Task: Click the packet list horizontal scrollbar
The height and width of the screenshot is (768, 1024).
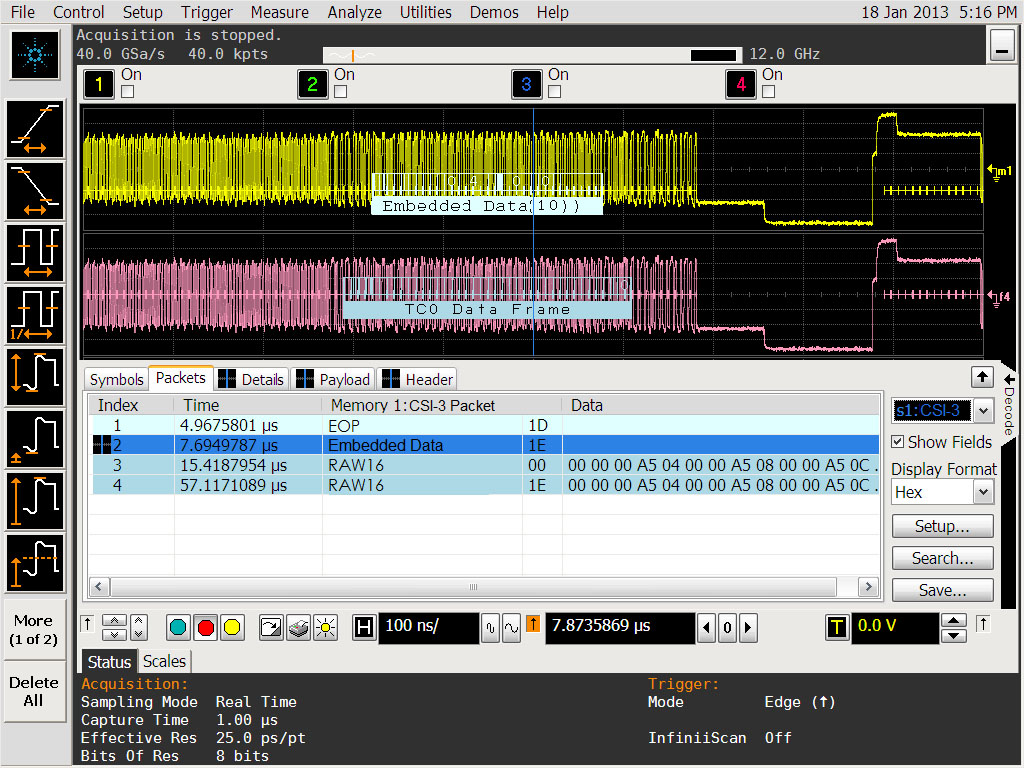Action: [473, 587]
